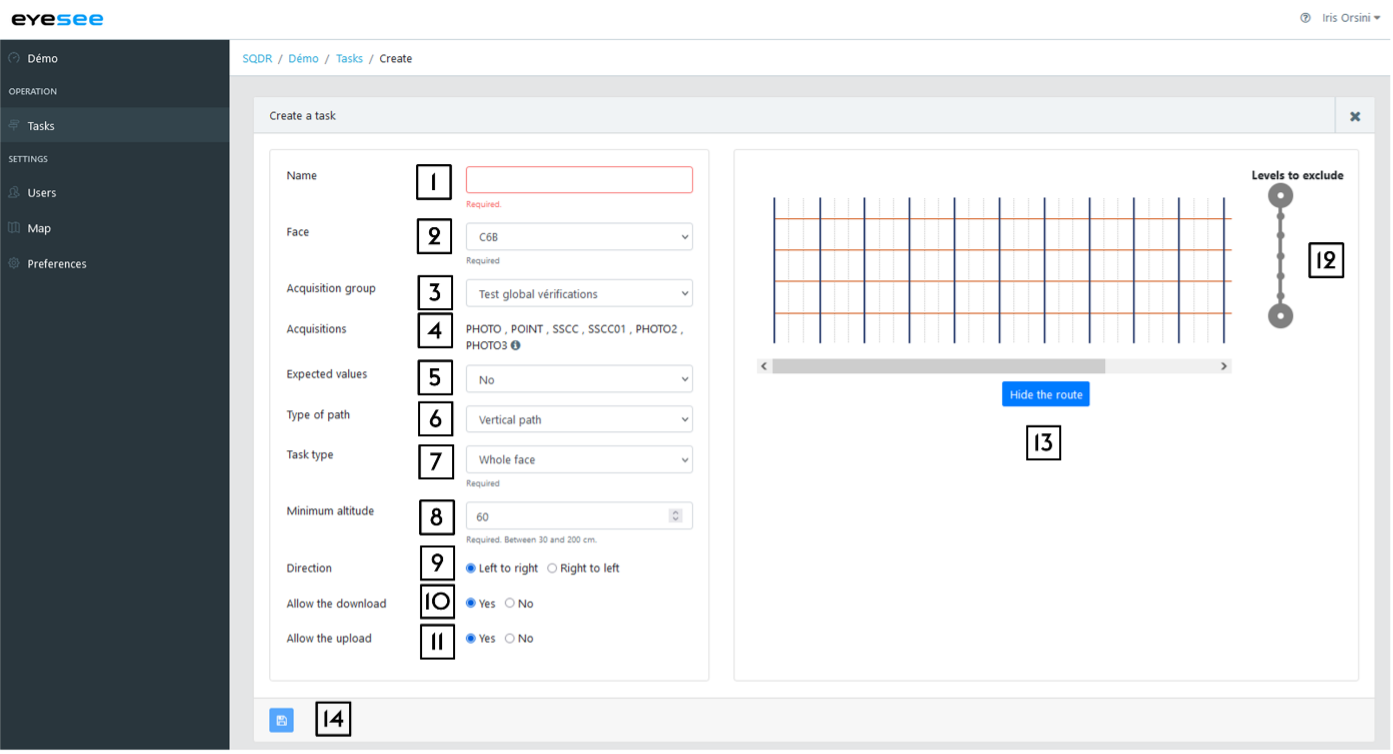
Task: Click the Minimum altitude field
Action: tap(579, 517)
